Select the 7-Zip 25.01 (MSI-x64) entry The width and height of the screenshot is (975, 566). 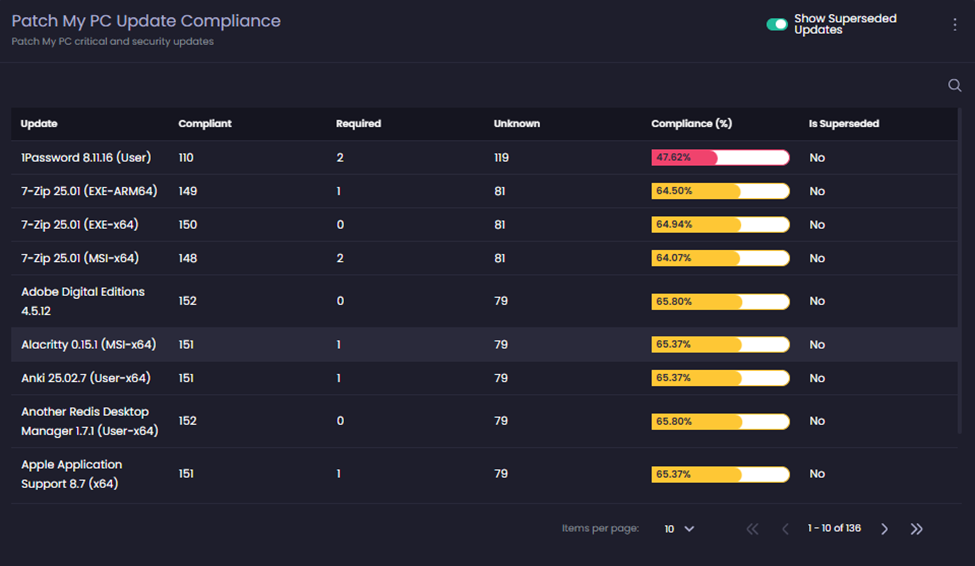click(x=80, y=258)
